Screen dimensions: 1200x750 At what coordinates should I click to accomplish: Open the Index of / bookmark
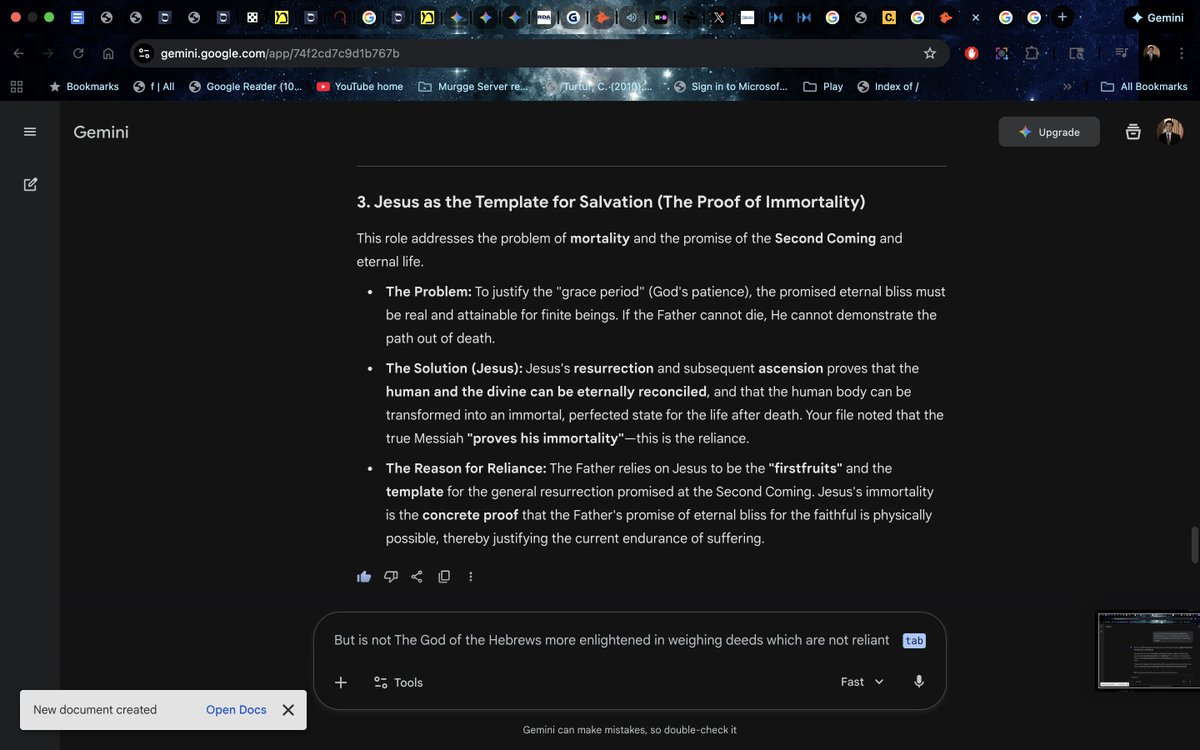click(888, 87)
